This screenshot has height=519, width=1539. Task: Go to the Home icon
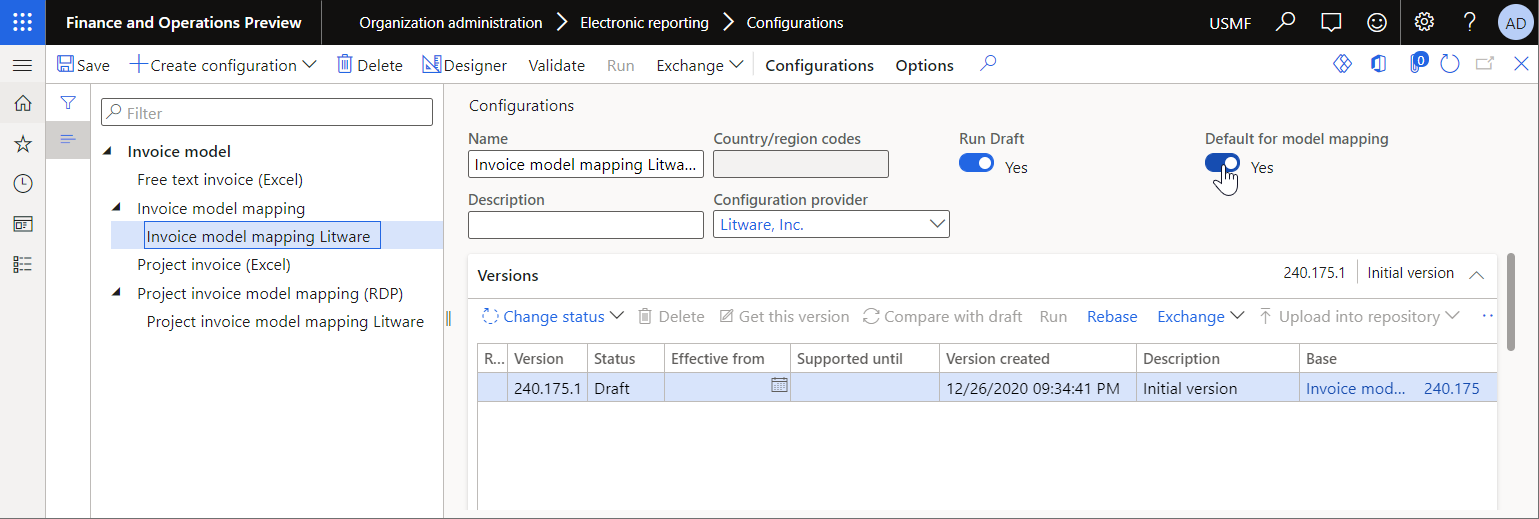tap(22, 103)
